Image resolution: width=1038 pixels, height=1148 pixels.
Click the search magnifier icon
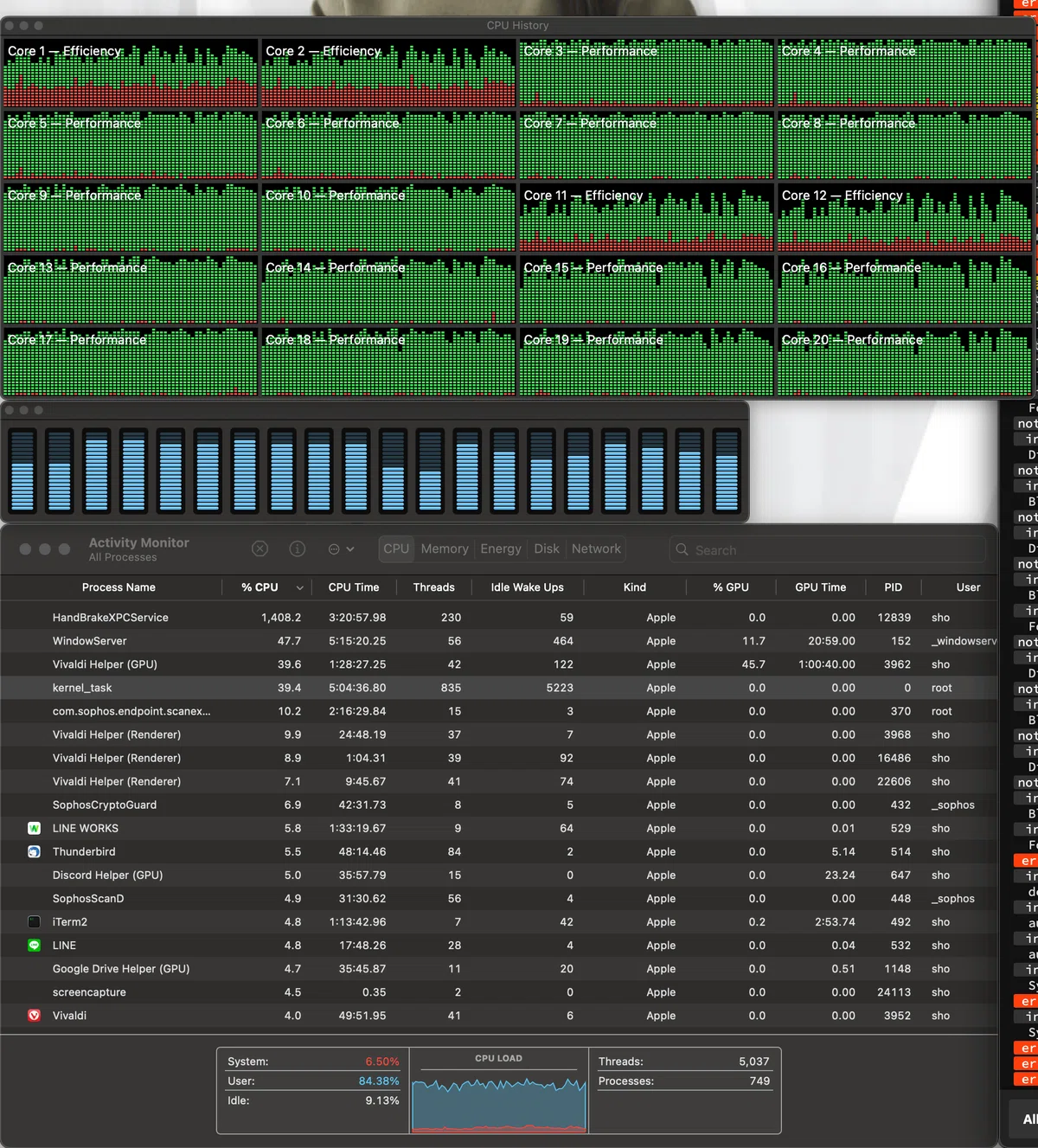coord(682,549)
